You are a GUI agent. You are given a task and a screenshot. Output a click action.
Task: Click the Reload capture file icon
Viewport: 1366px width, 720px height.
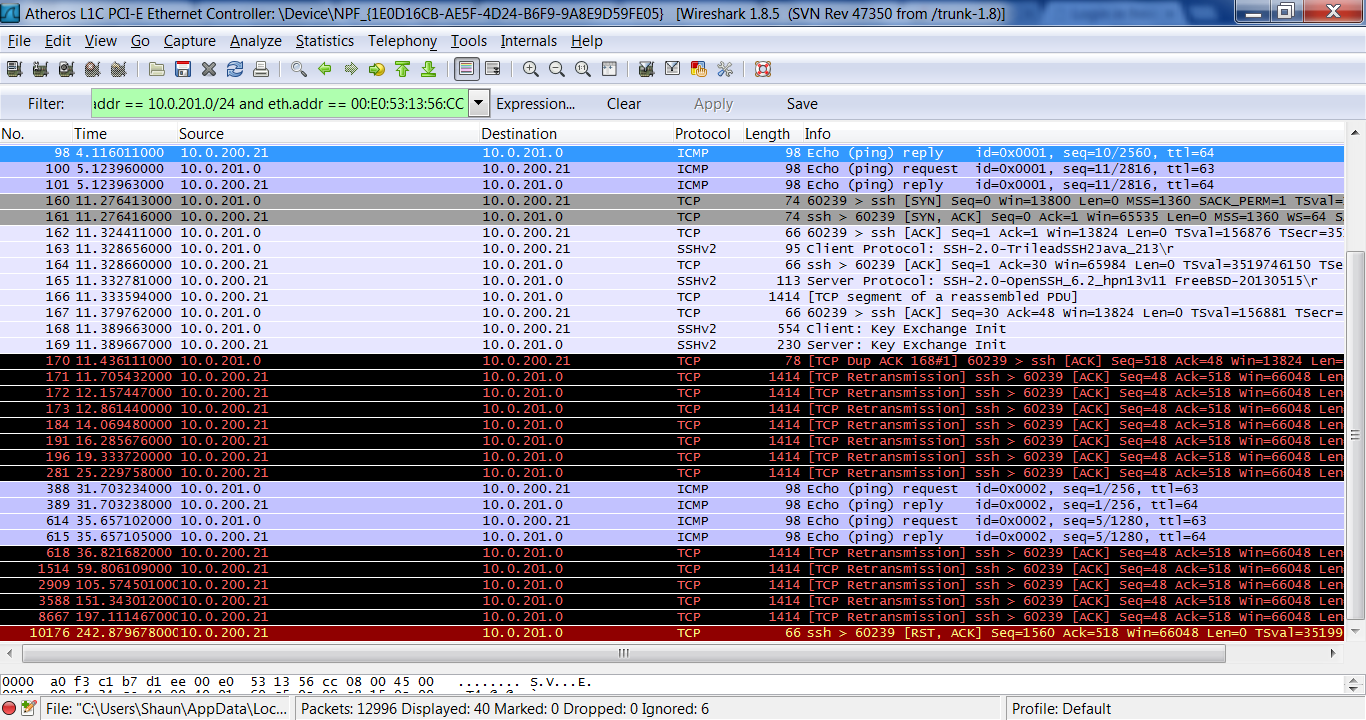[235, 69]
